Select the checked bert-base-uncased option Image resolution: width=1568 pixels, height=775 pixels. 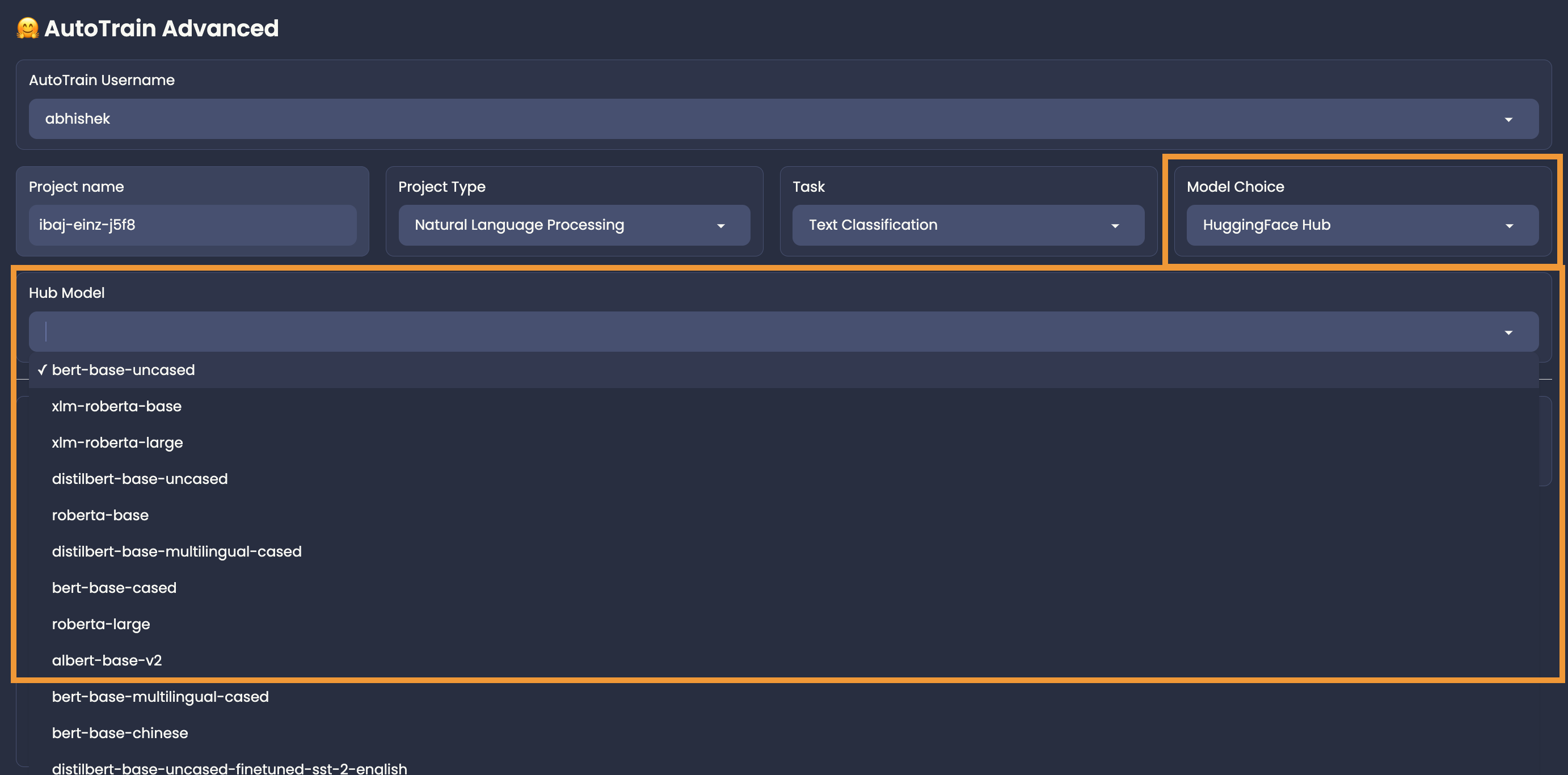pos(123,370)
